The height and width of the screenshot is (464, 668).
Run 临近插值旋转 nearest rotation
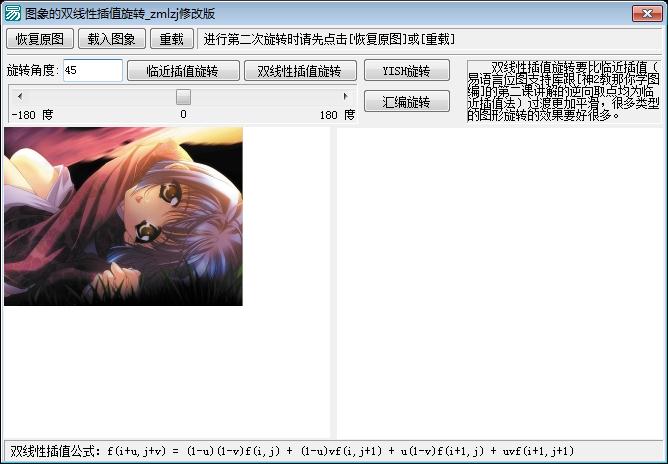[x=183, y=71]
